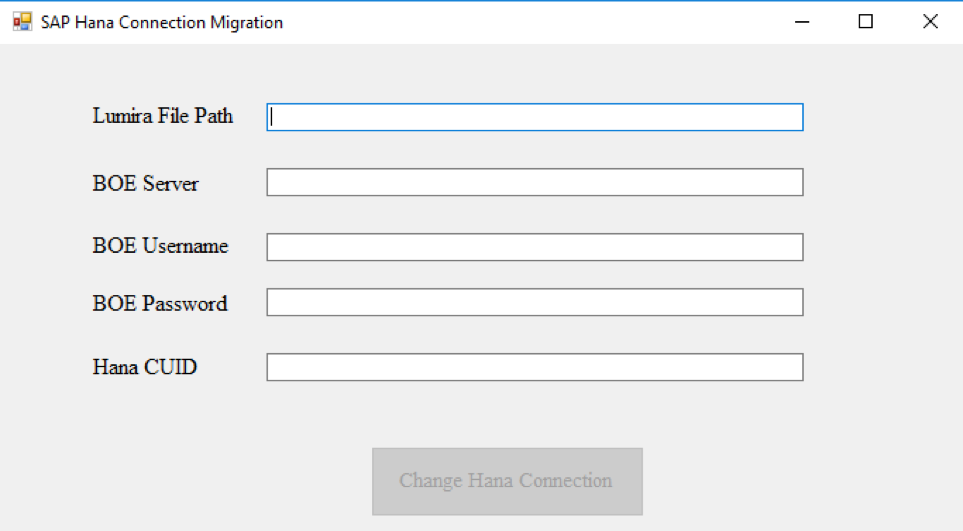Image resolution: width=963 pixels, height=531 pixels.
Task: Click the Lumira File Path text box
Action: pyautogui.click(x=534, y=117)
